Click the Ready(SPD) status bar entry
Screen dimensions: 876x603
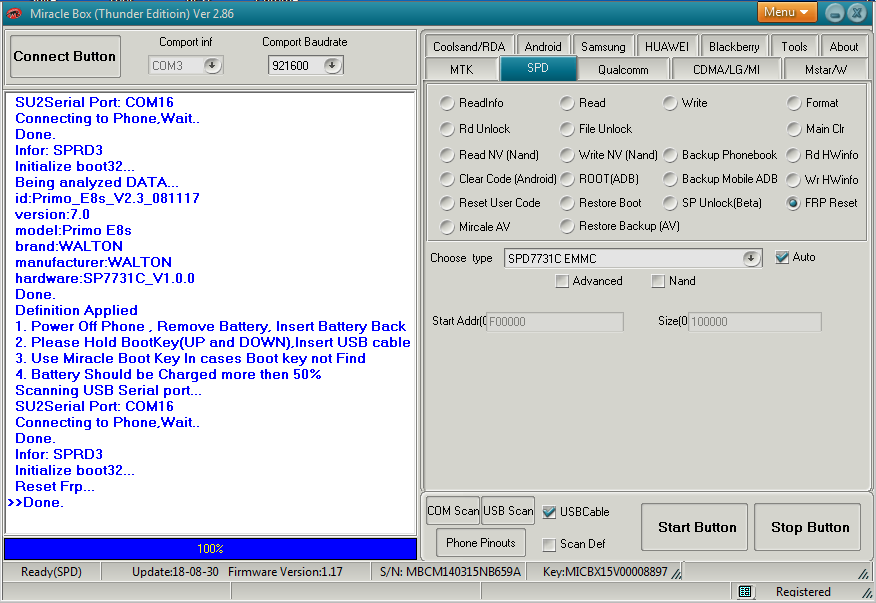[x=51, y=572]
